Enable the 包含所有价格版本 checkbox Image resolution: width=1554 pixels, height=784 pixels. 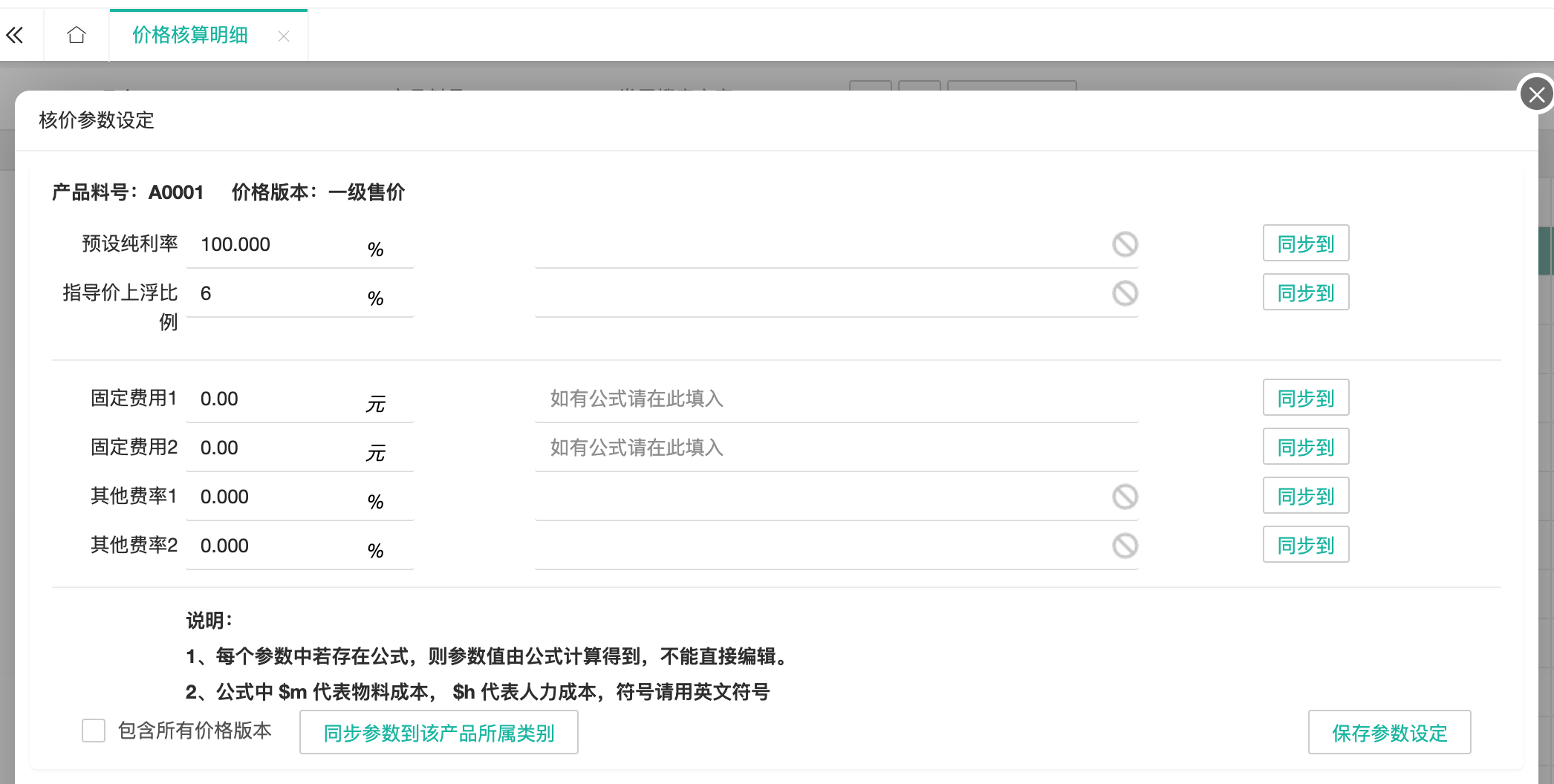[94, 731]
